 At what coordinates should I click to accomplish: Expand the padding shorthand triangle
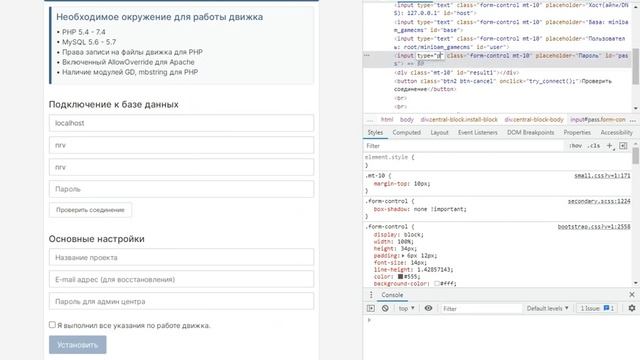pos(403,256)
